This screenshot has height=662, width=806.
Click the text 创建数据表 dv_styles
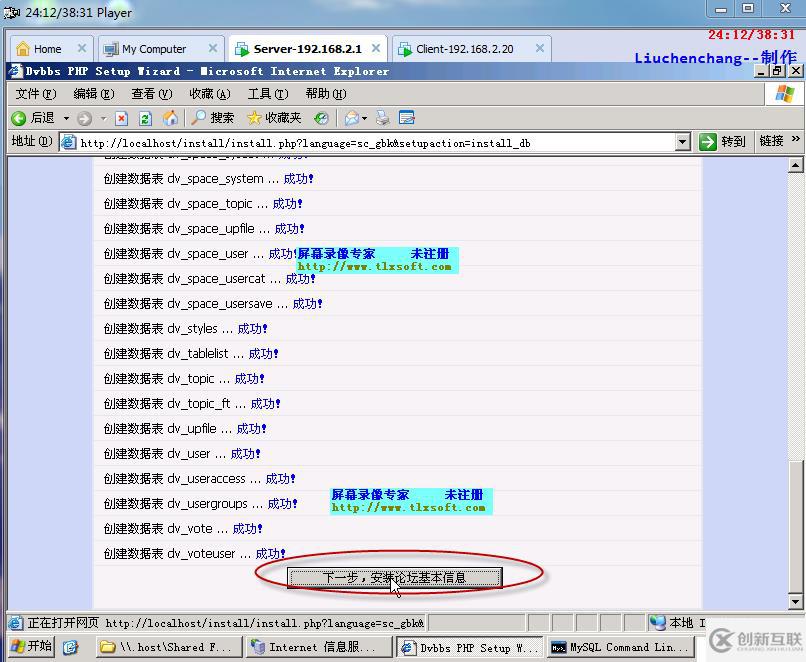(161, 328)
